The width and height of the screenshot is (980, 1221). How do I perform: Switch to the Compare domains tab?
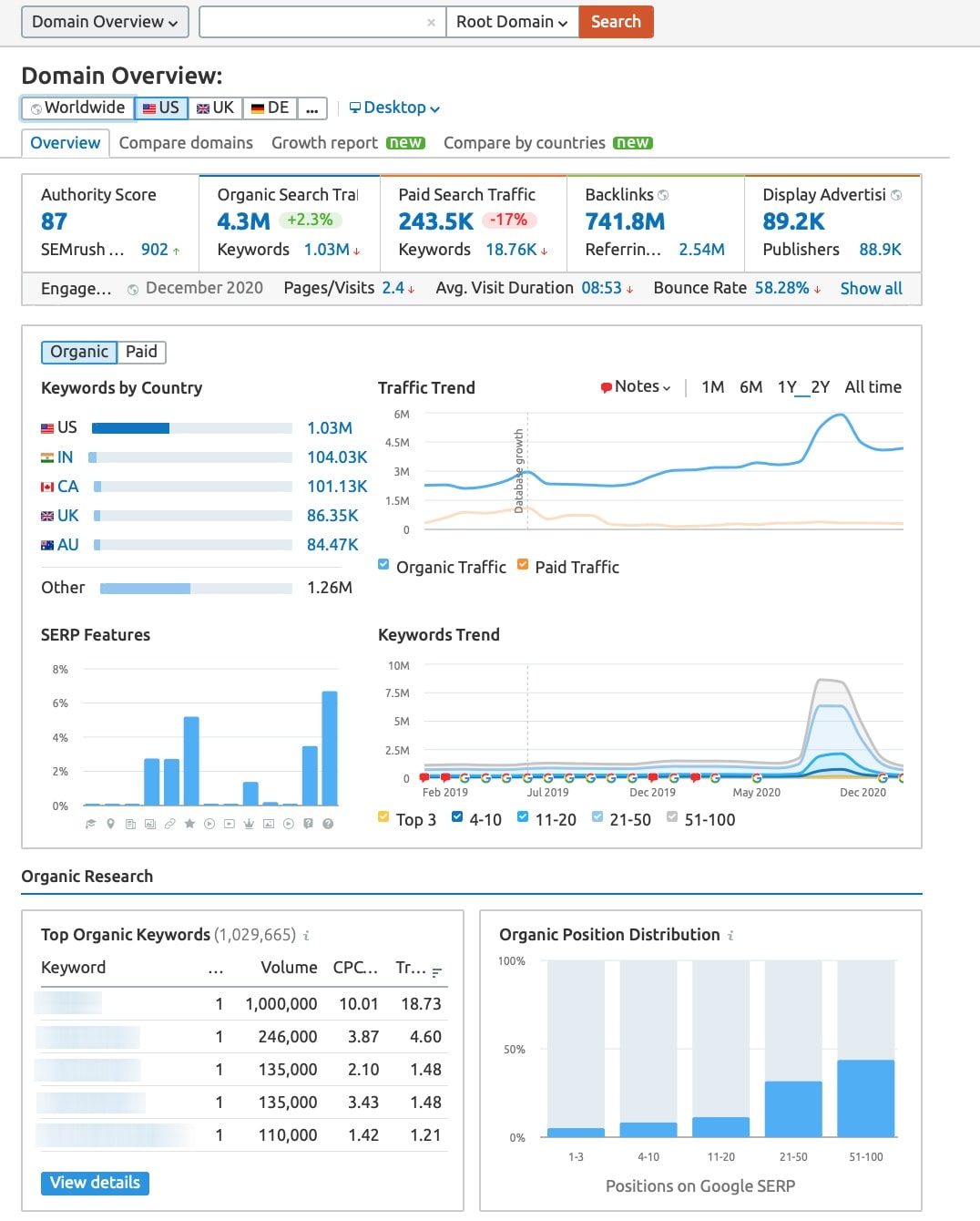[x=186, y=143]
